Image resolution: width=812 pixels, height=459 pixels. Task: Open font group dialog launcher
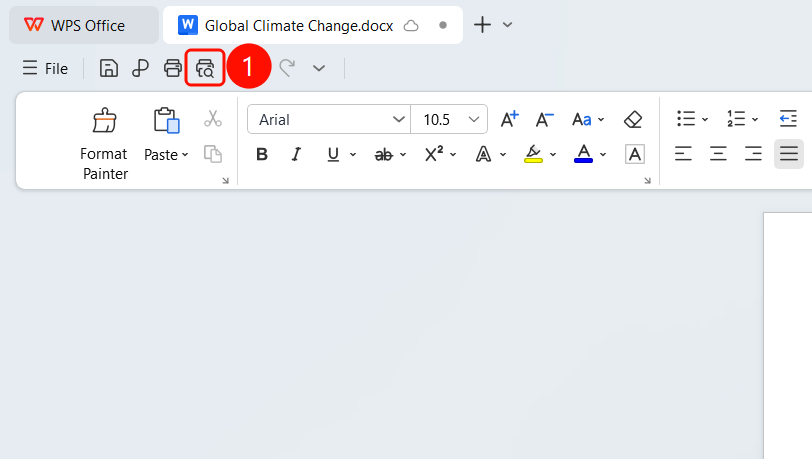click(x=647, y=180)
